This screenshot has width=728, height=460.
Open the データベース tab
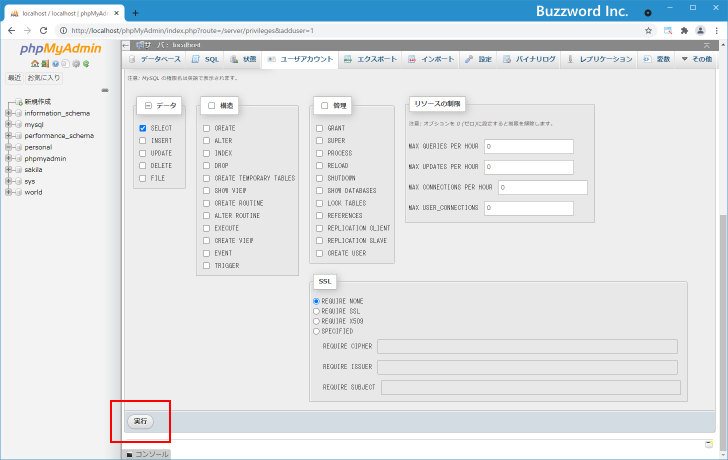click(x=155, y=59)
